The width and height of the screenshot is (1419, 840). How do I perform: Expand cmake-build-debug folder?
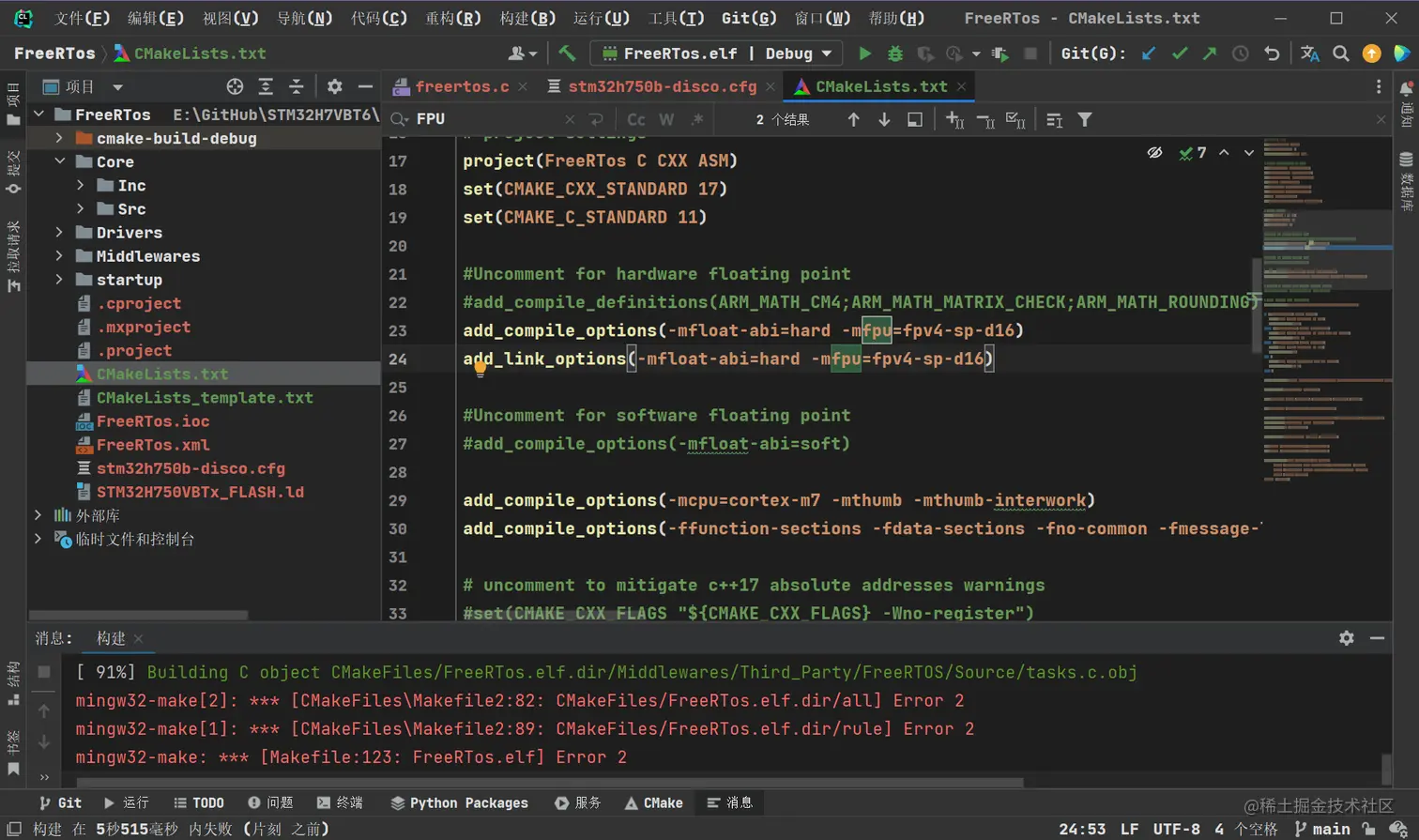tap(59, 138)
